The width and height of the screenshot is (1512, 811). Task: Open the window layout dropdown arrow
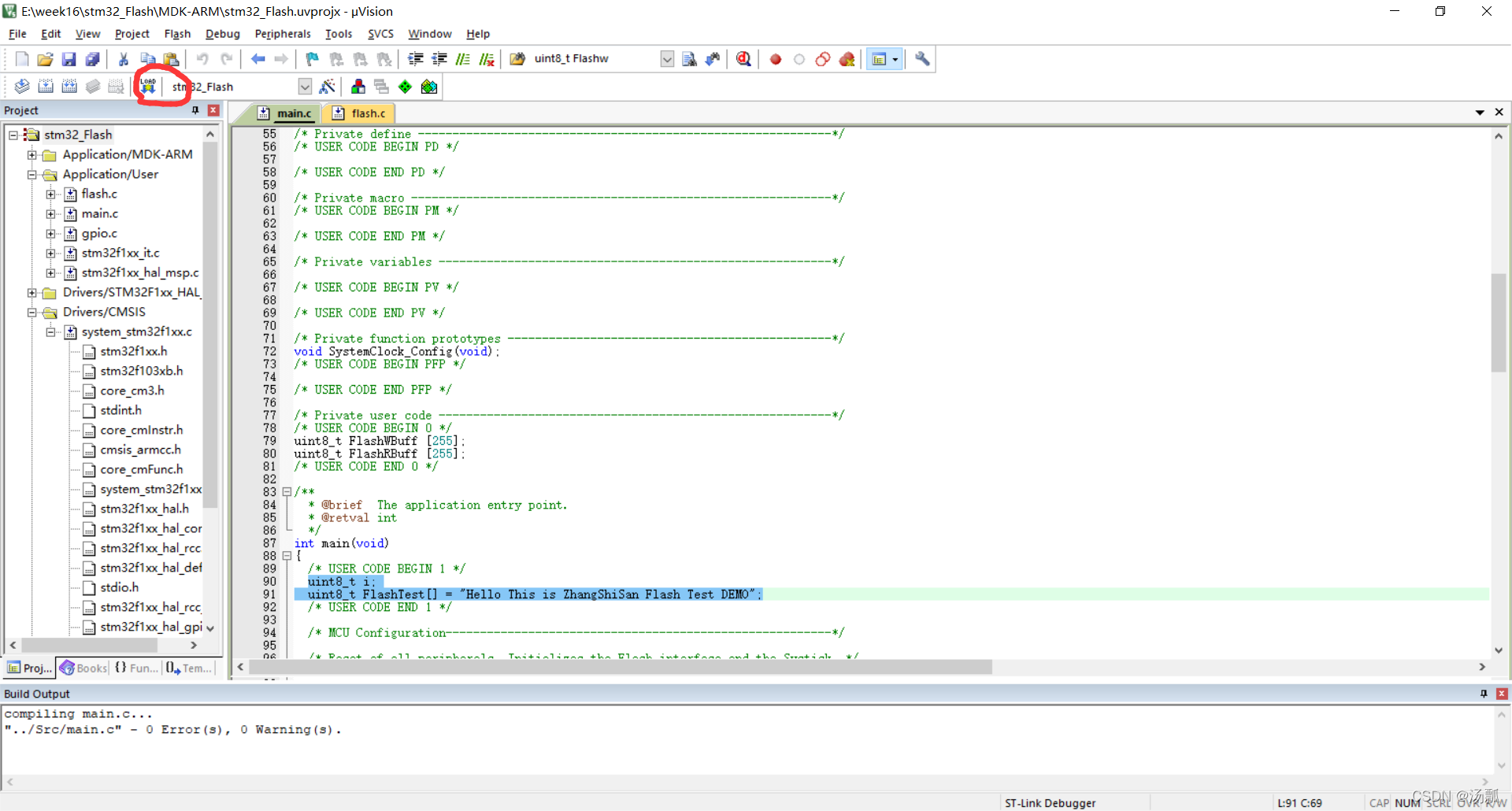click(x=895, y=59)
